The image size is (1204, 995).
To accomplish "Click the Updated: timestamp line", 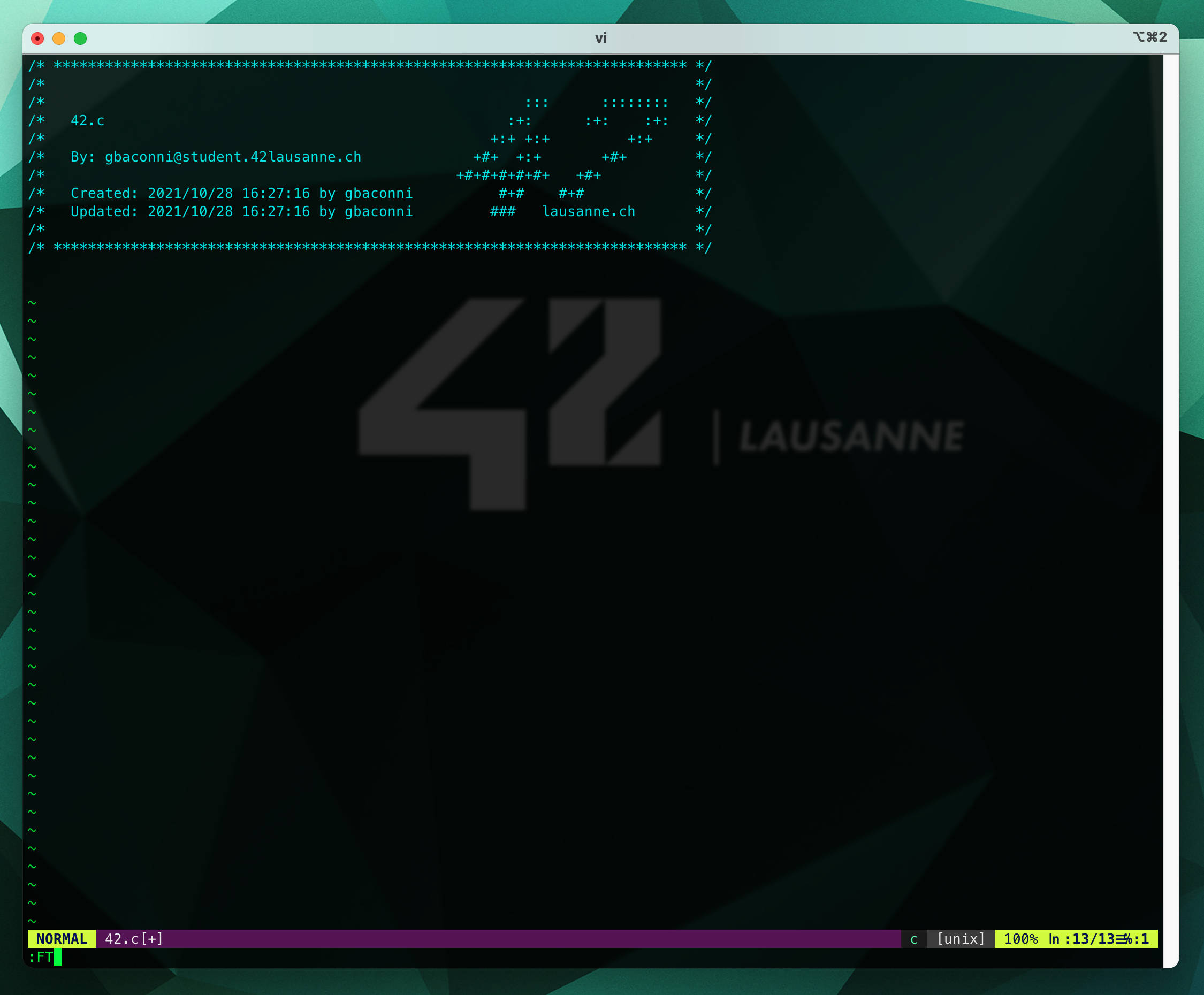I will click(241, 211).
